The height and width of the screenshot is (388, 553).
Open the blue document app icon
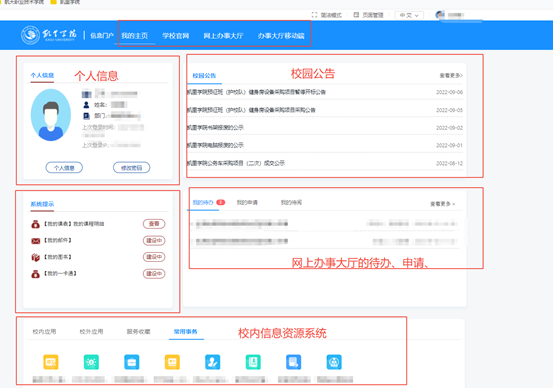(293, 362)
